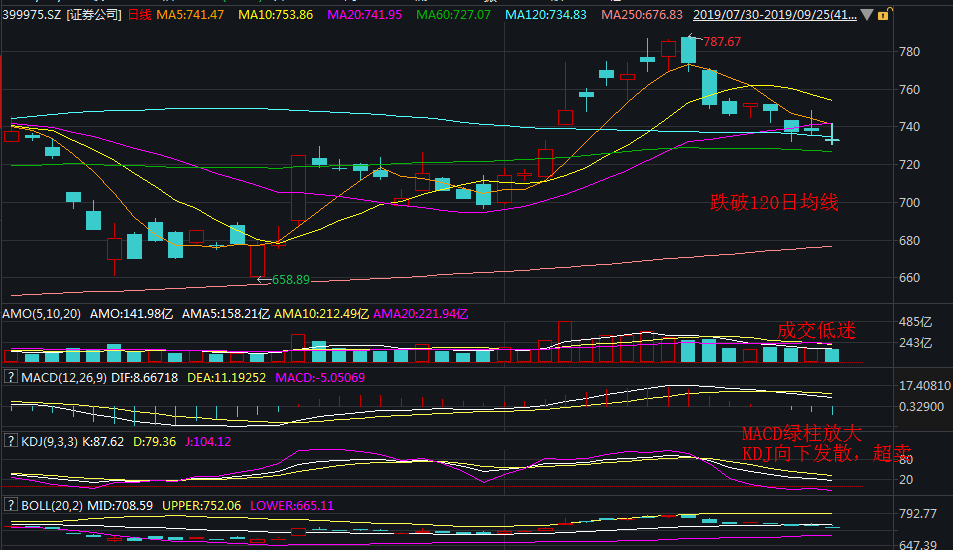Click the MID:708.59 value
Image resolution: width=953 pixels, height=550 pixels.
click(x=120, y=506)
